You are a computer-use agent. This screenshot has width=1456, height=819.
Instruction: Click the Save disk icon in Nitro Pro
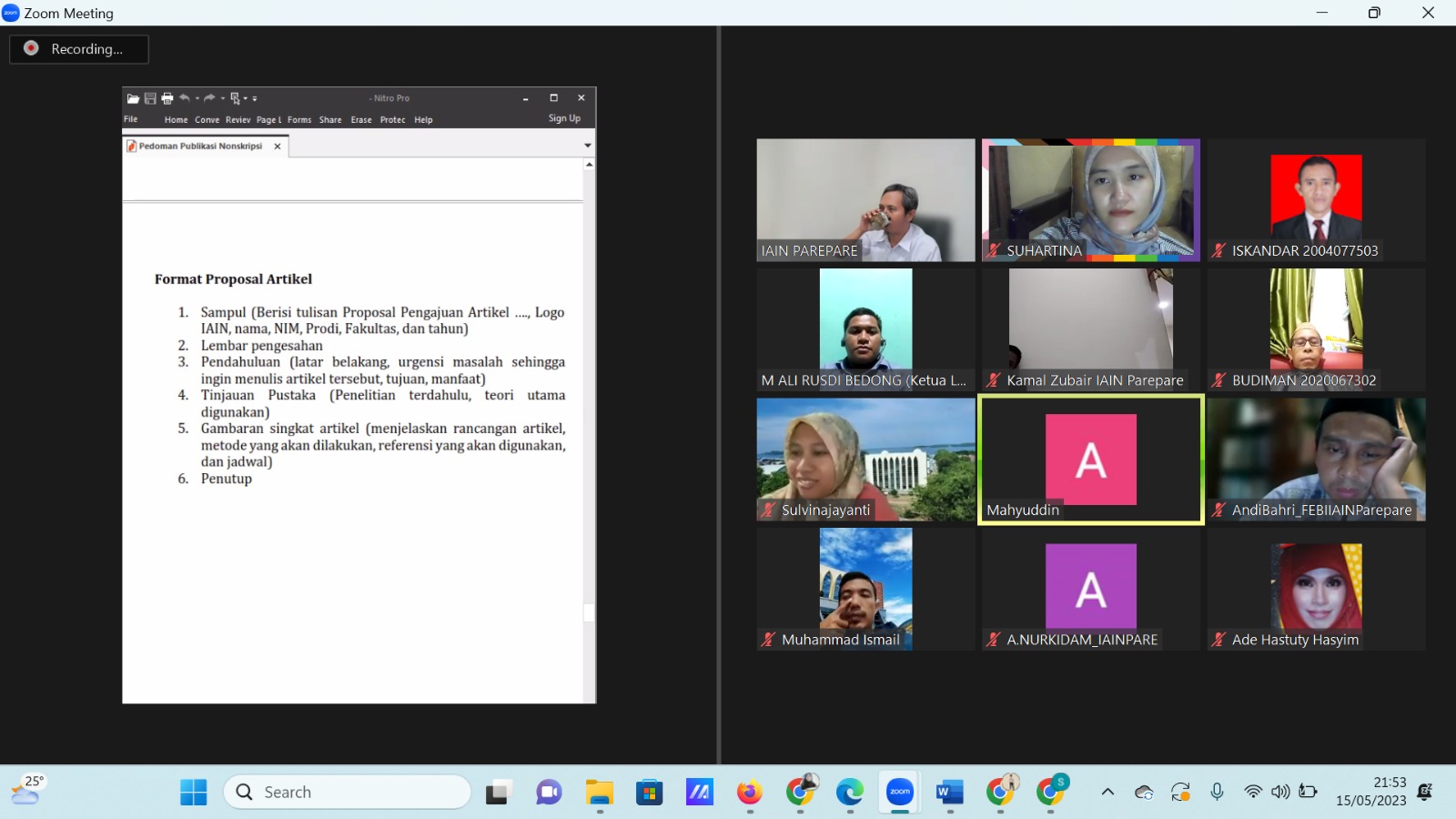[x=150, y=98]
